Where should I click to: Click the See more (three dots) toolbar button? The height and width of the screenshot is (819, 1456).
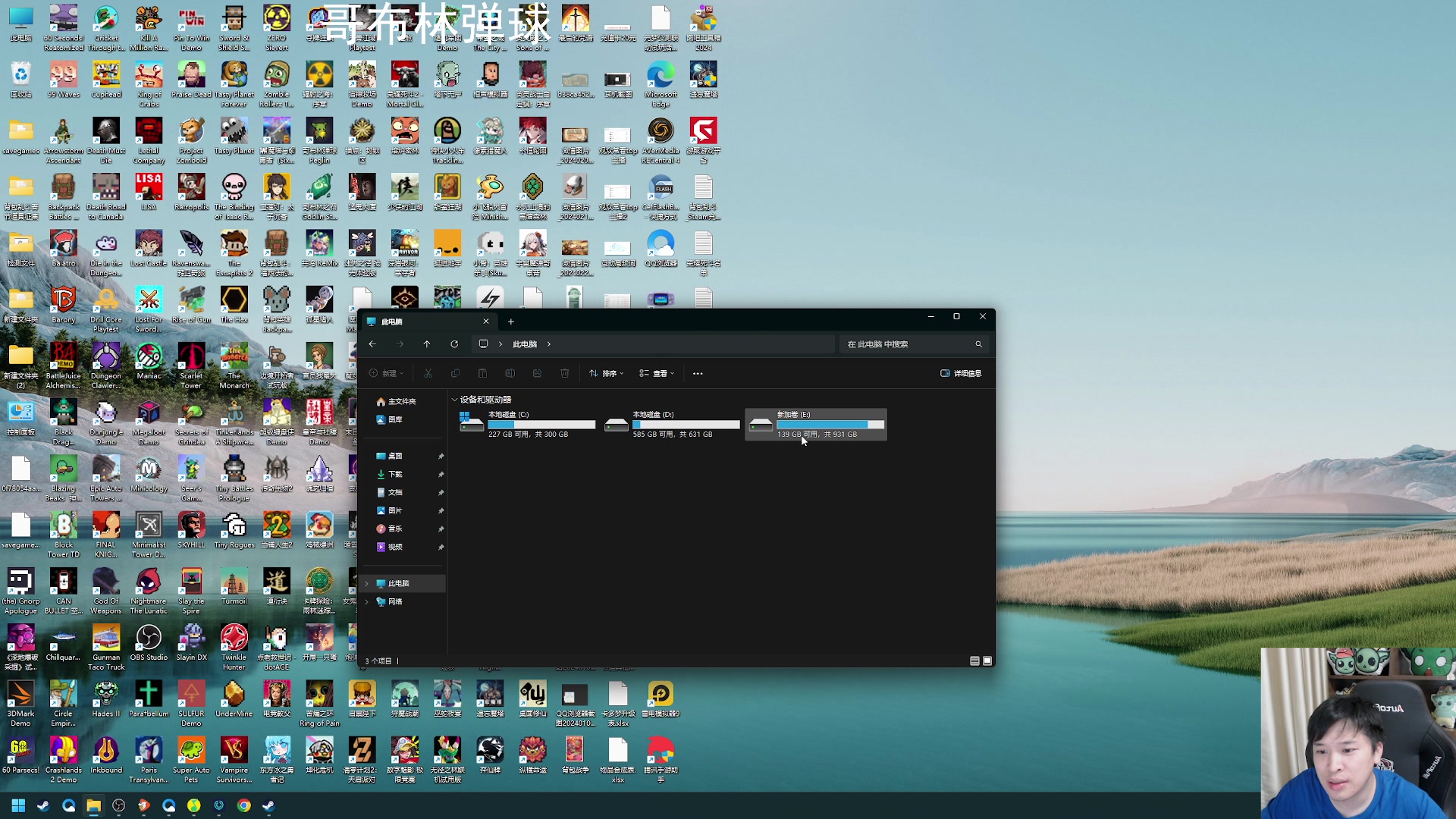pos(698,373)
